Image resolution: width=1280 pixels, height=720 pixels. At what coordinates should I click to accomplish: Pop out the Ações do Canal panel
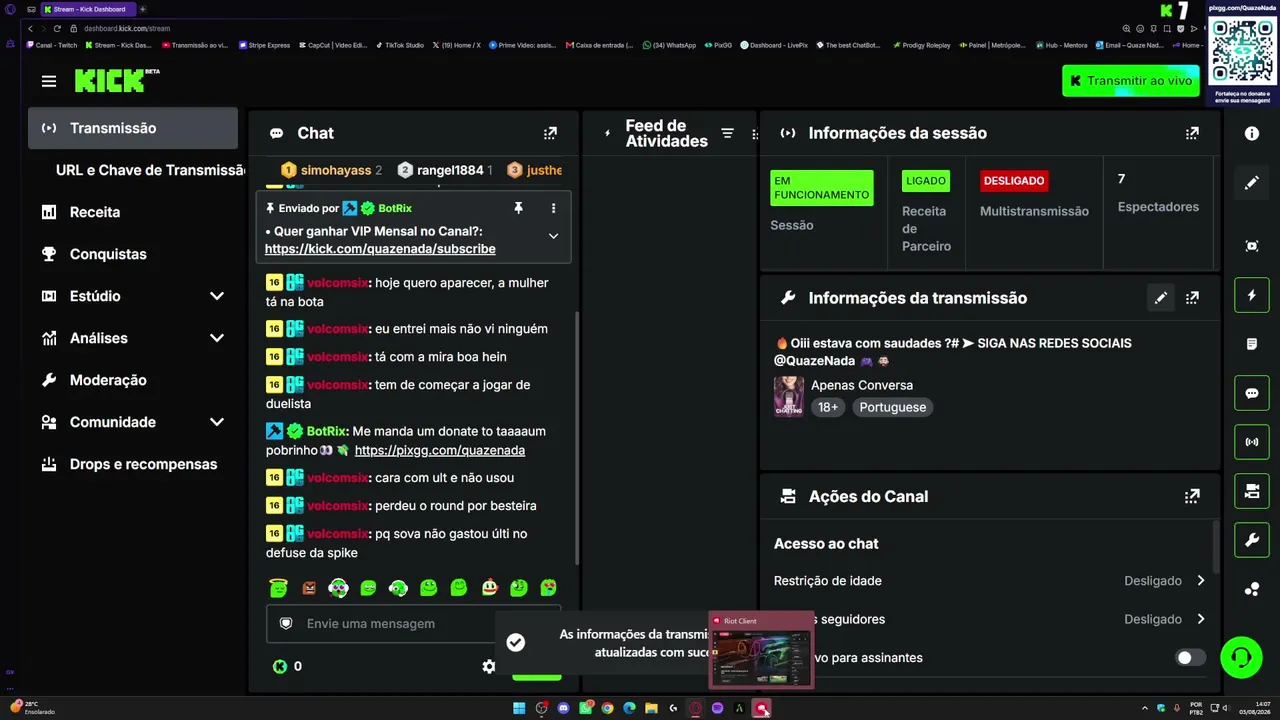1192,496
